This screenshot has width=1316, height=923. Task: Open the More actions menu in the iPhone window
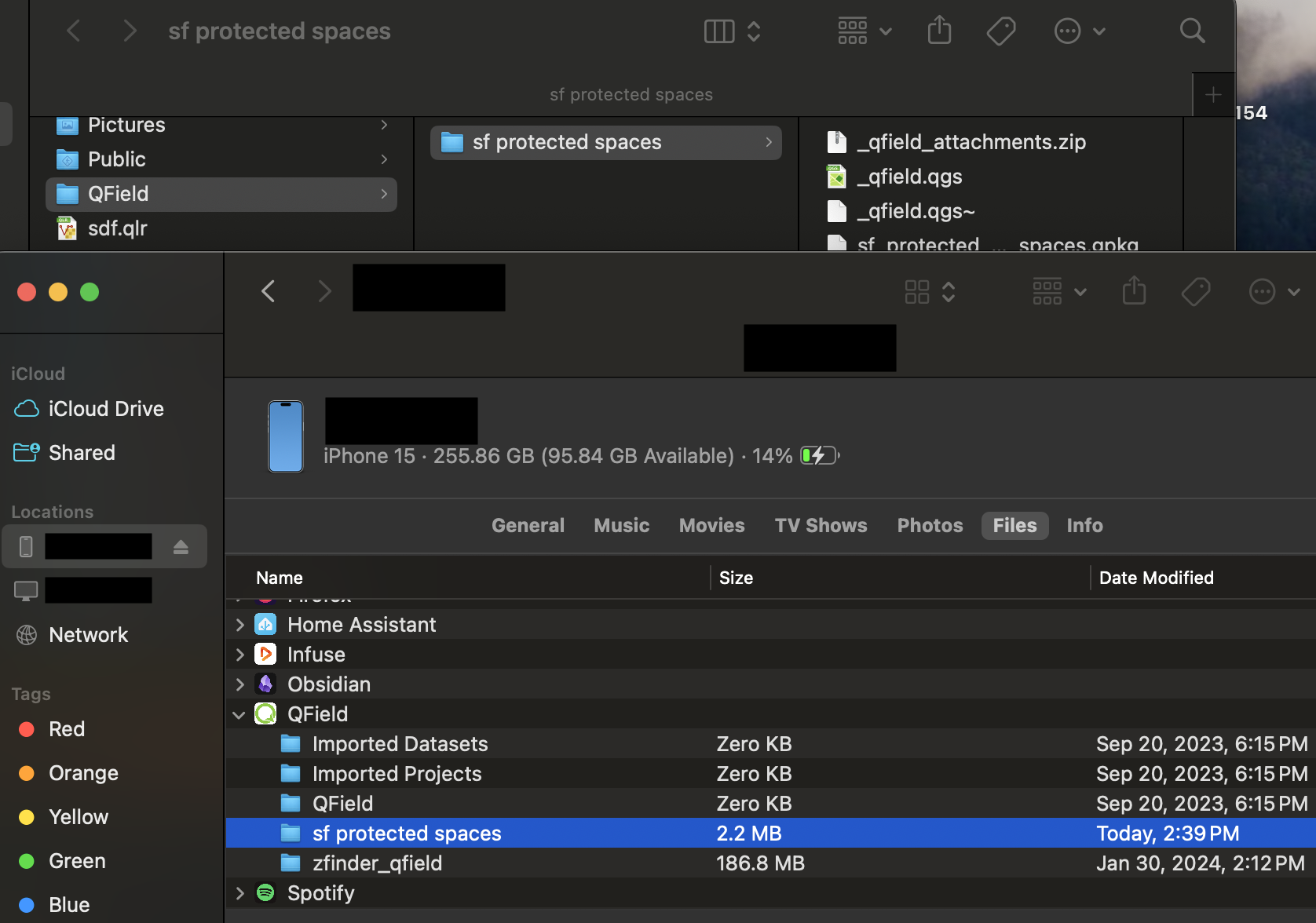[1274, 292]
